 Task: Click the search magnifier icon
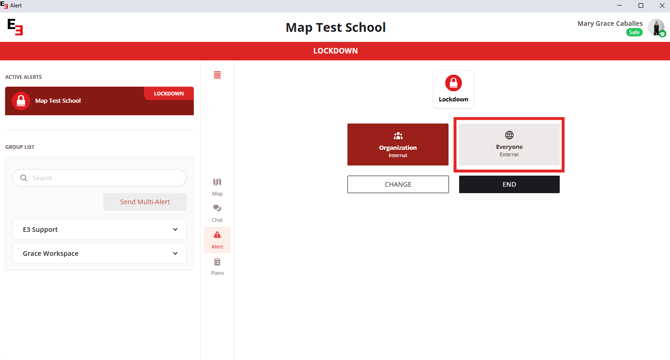[x=24, y=178]
